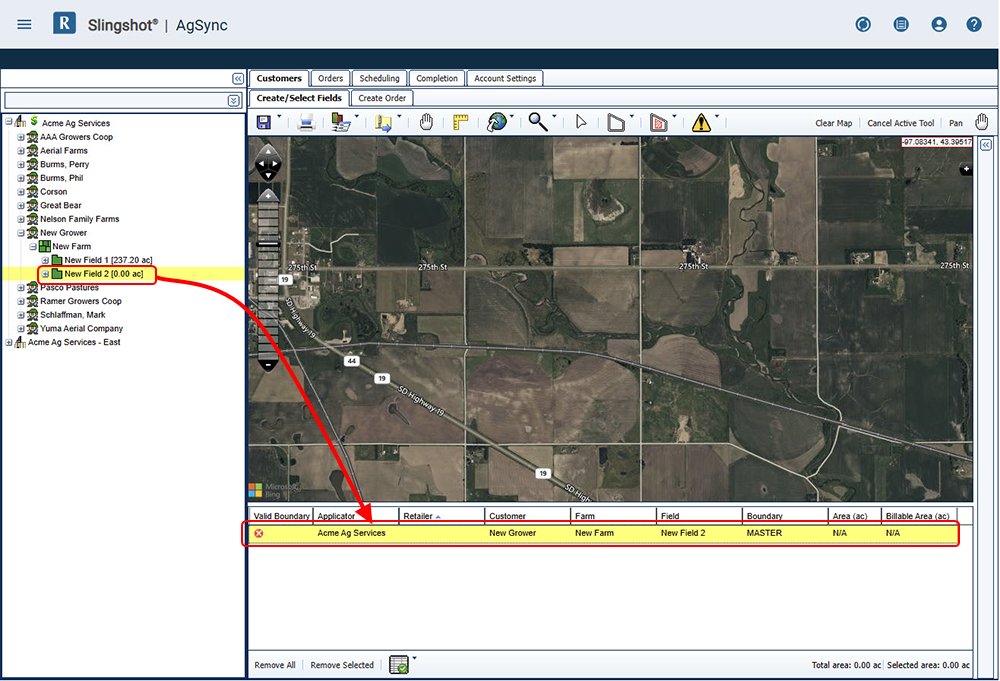Select the magnifying glass Zoom tool
This screenshot has height=681, width=1000.
(538, 122)
